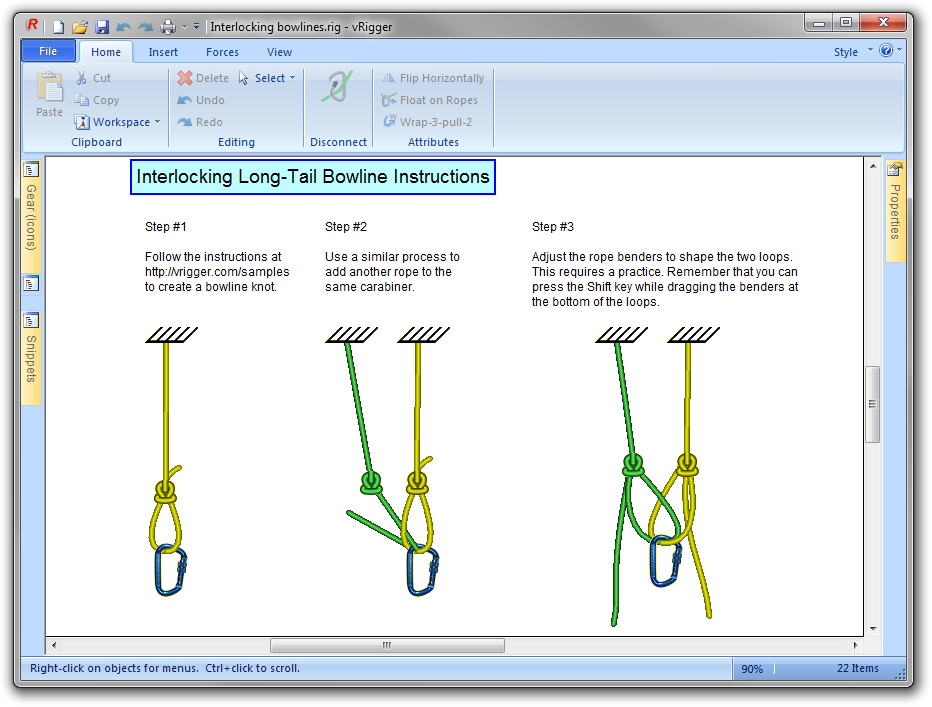The height and width of the screenshot is (707, 932).
Task: Click the 90% zoom level in status bar
Action: click(x=752, y=669)
